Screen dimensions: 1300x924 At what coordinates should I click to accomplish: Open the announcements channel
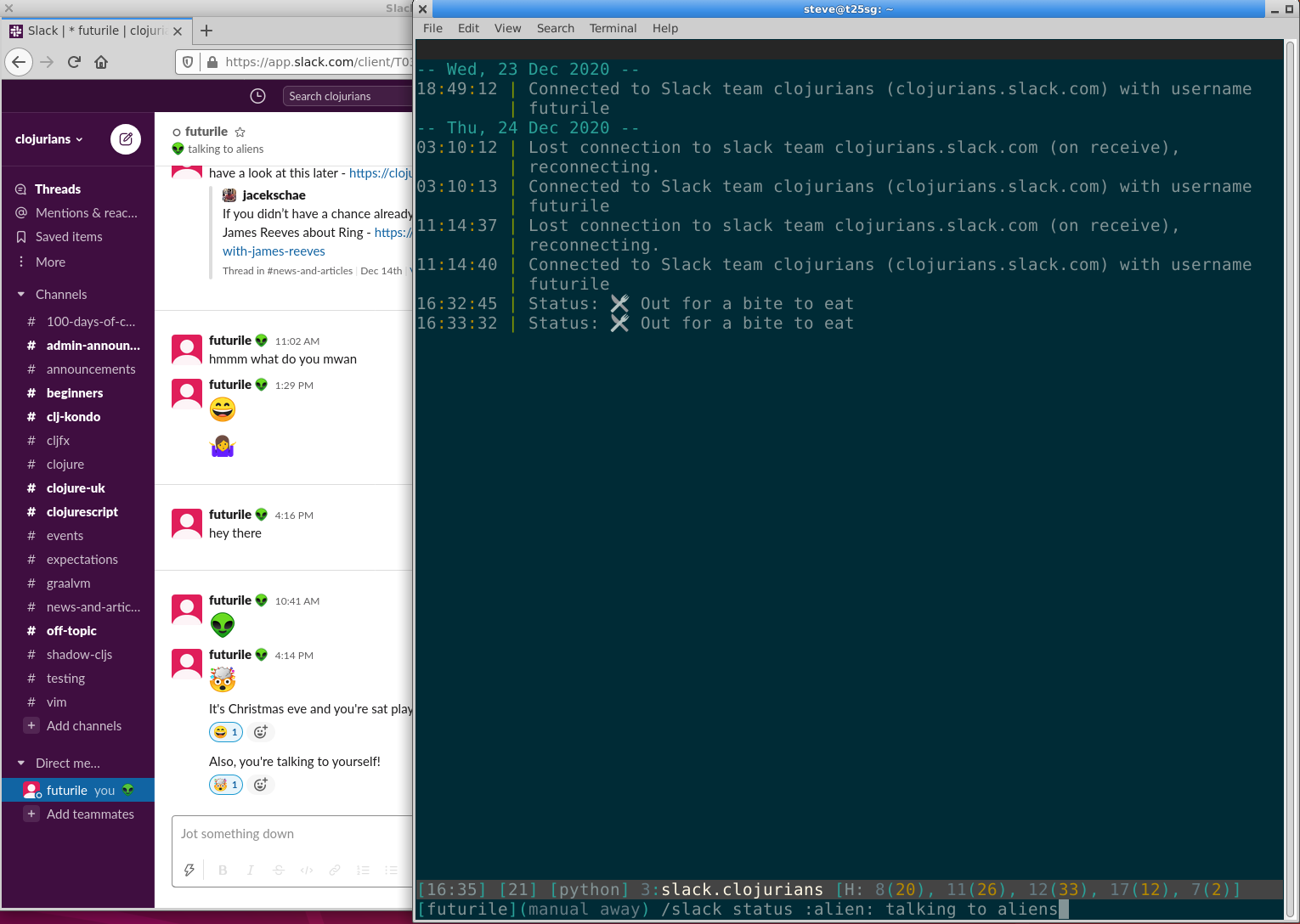77,369
